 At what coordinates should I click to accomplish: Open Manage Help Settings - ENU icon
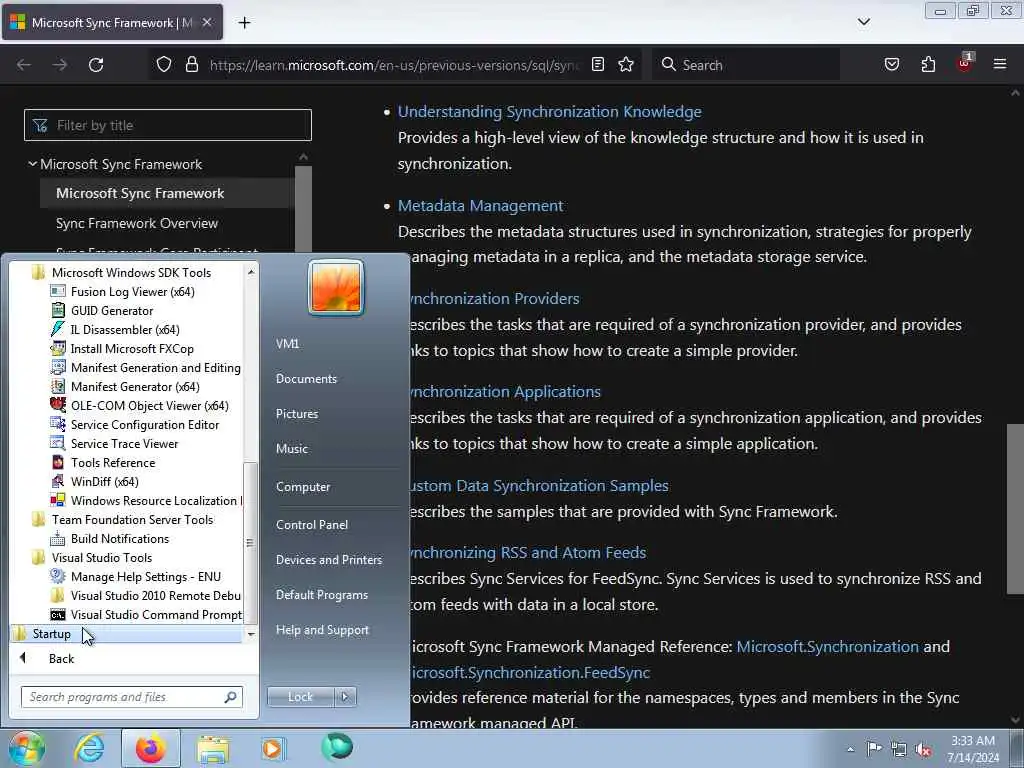click(57, 576)
